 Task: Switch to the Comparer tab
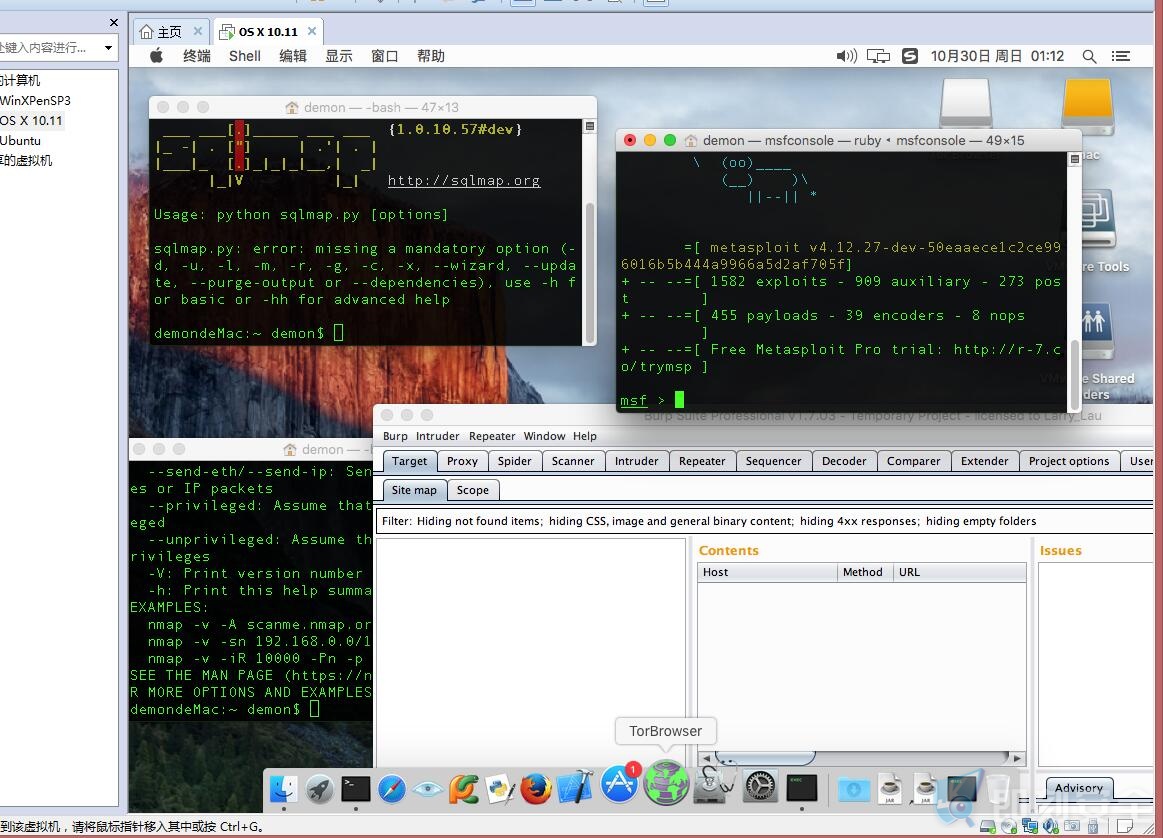pos(914,461)
